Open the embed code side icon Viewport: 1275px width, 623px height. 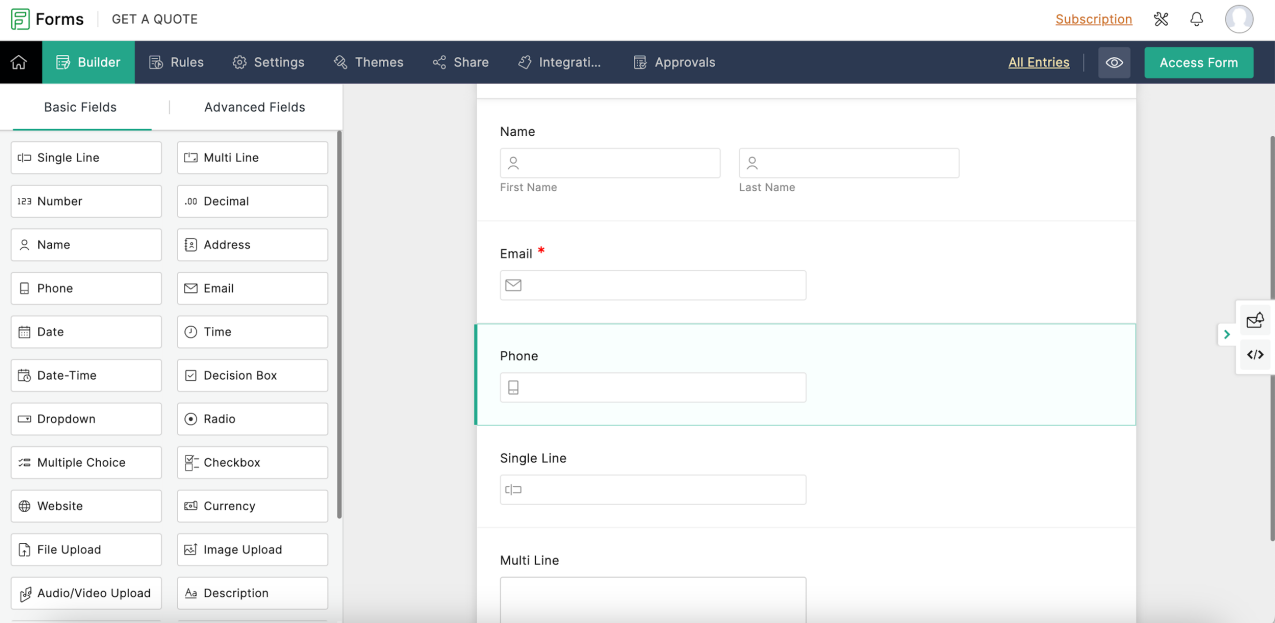coord(1255,354)
